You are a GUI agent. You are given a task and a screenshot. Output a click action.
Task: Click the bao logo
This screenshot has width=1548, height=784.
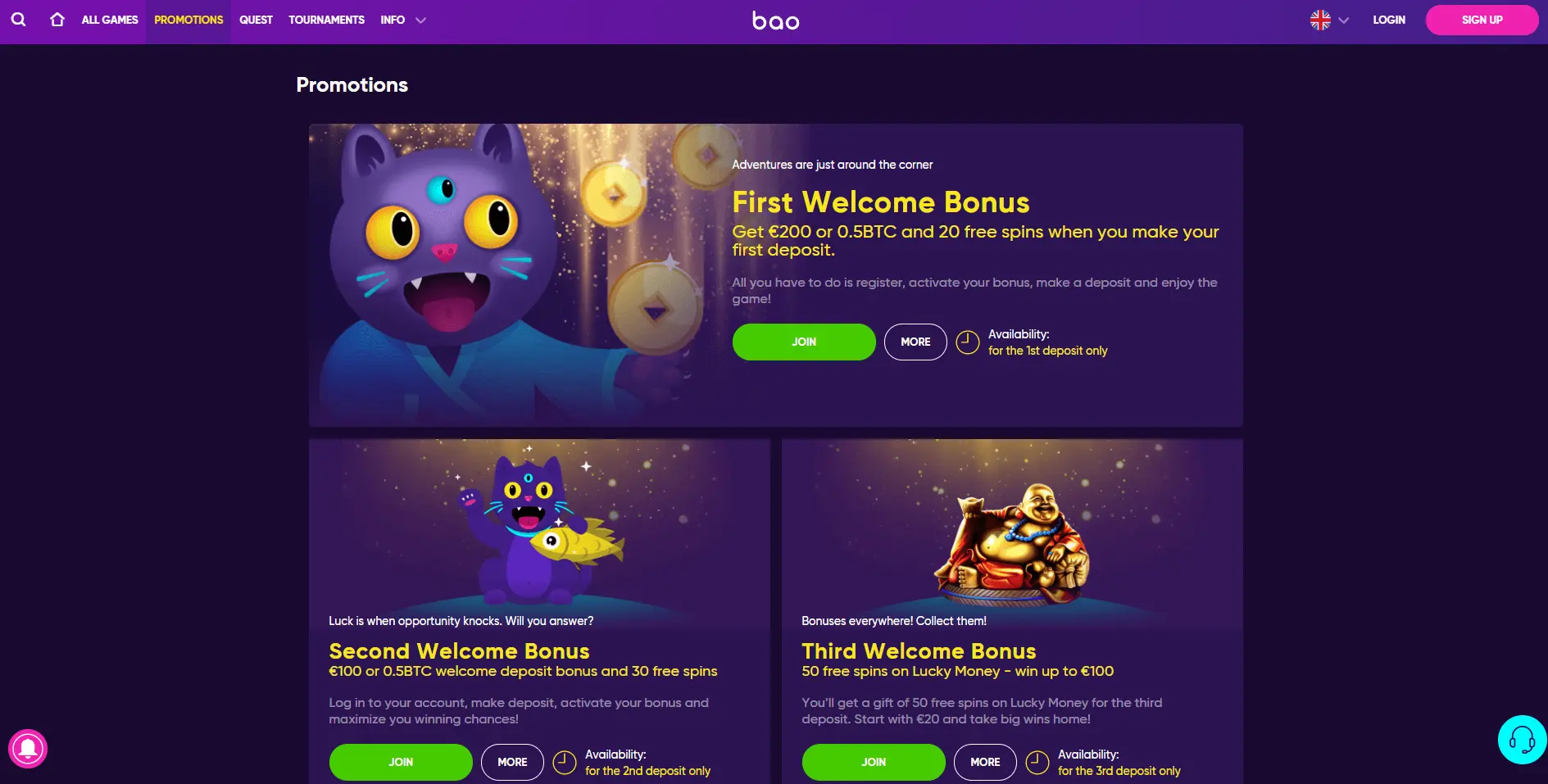775,20
